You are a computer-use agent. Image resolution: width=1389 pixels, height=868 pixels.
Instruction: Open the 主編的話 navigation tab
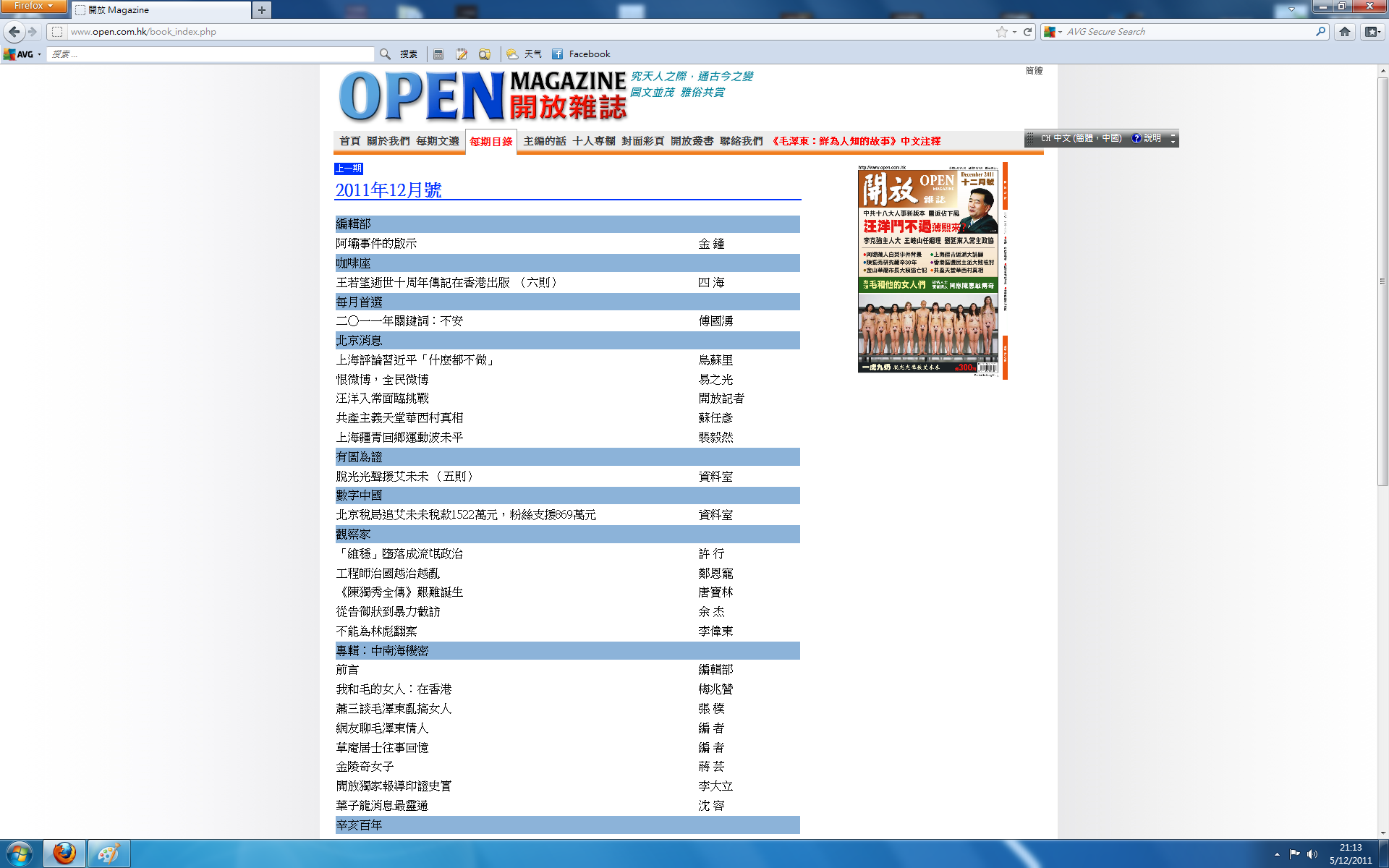(x=544, y=141)
